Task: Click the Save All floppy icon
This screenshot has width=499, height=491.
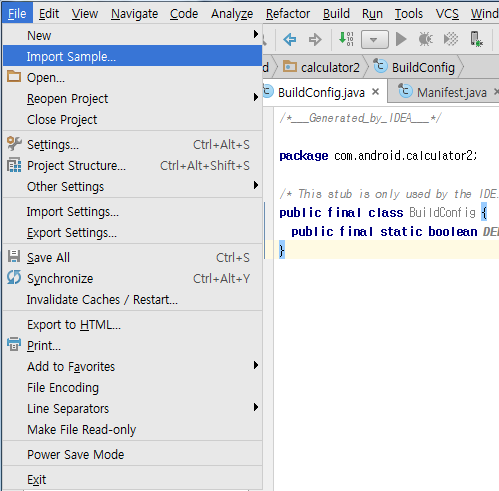Action: 14,256
